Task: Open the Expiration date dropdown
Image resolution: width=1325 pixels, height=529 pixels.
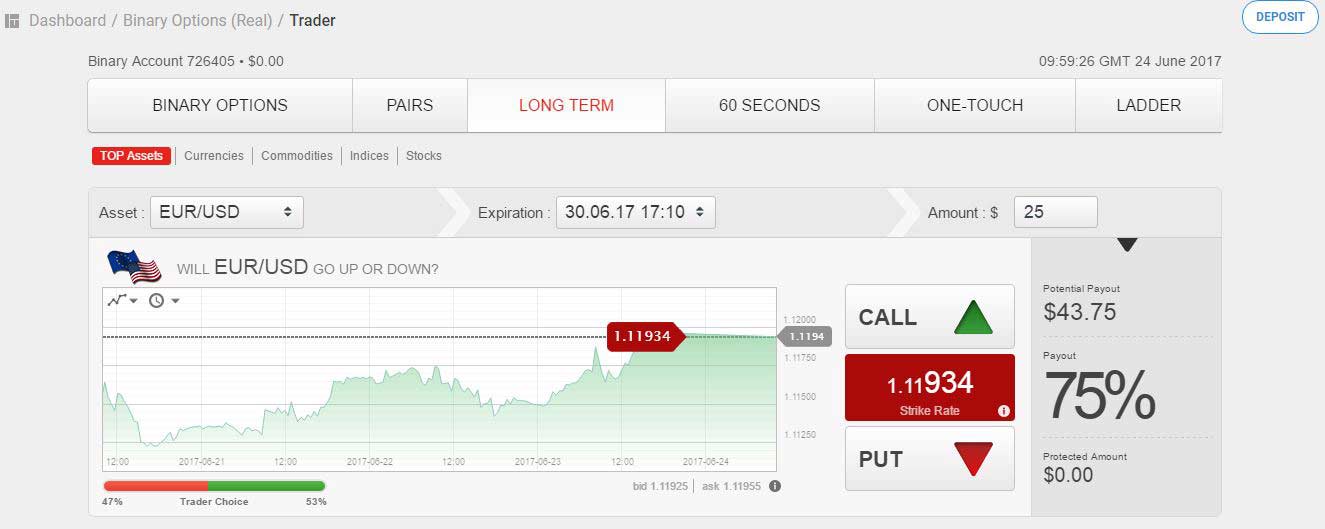Action: click(636, 212)
